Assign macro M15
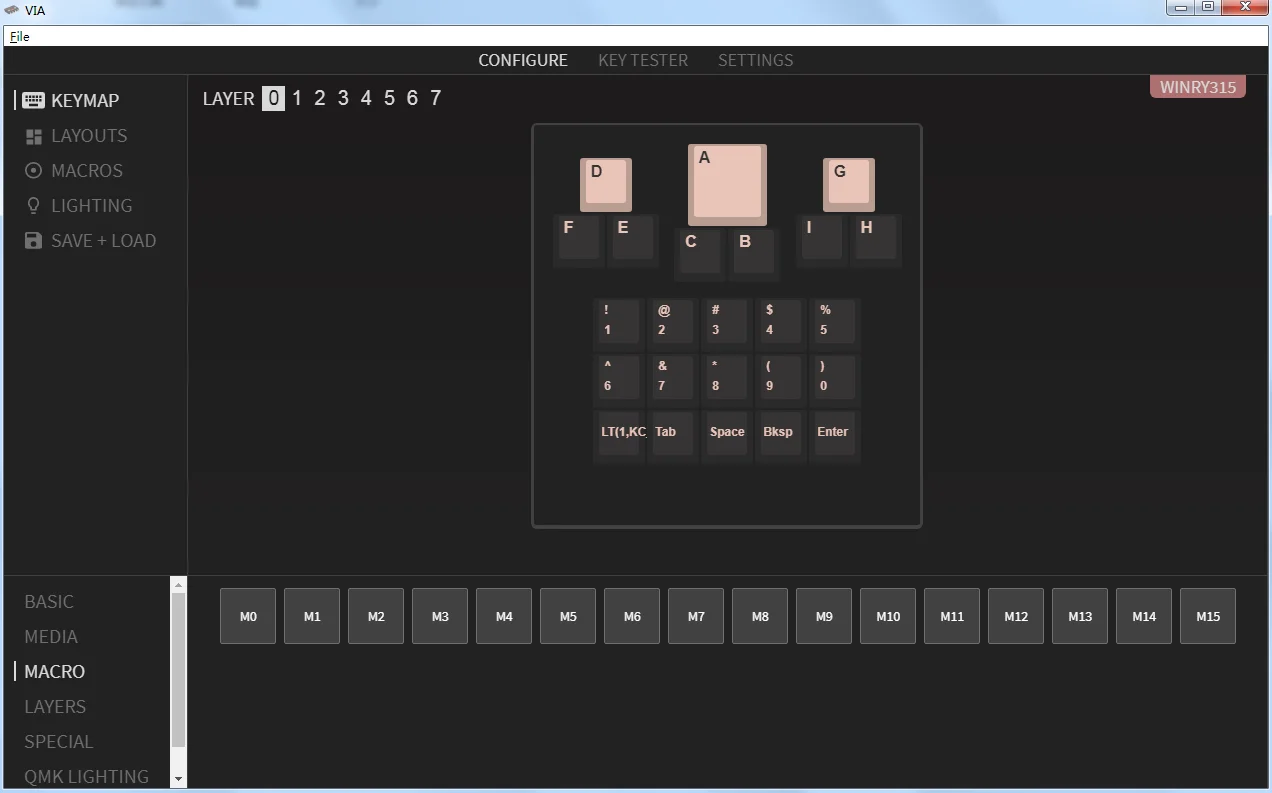Image resolution: width=1272 pixels, height=793 pixels. 1208,616
